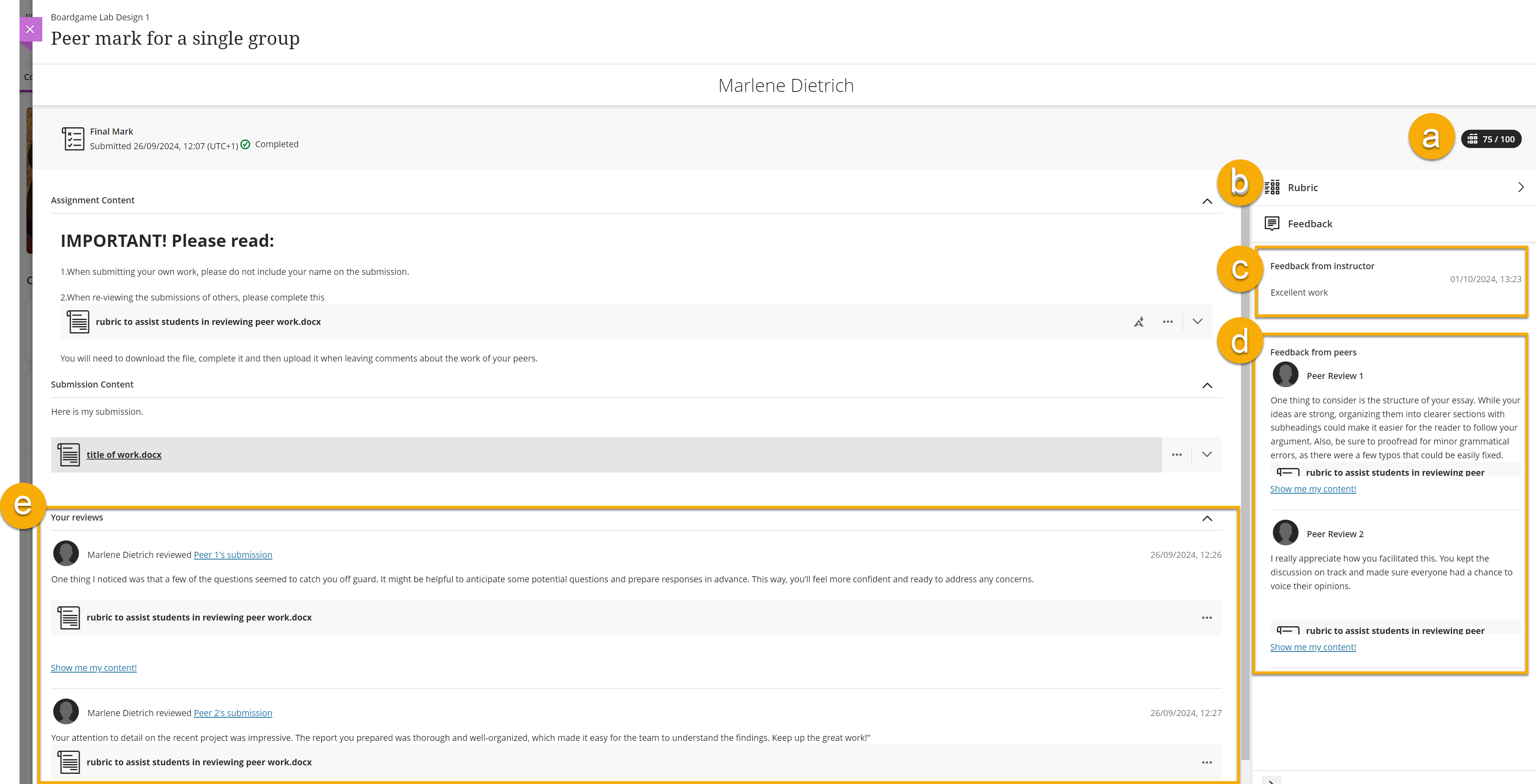The height and width of the screenshot is (784, 1536).
Task: Open options for Peer 1 review attachment
Action: (1207, 618)
